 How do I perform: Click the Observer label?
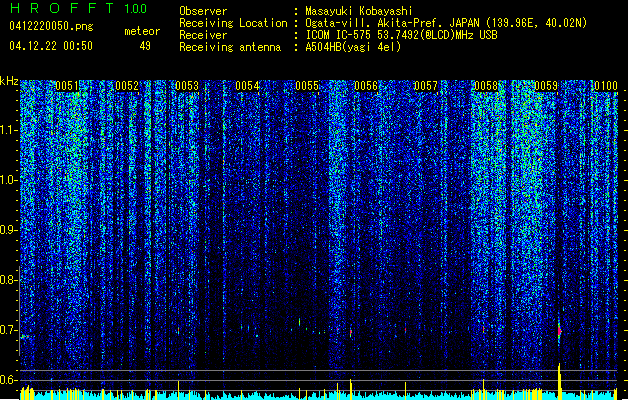[203, 11]
